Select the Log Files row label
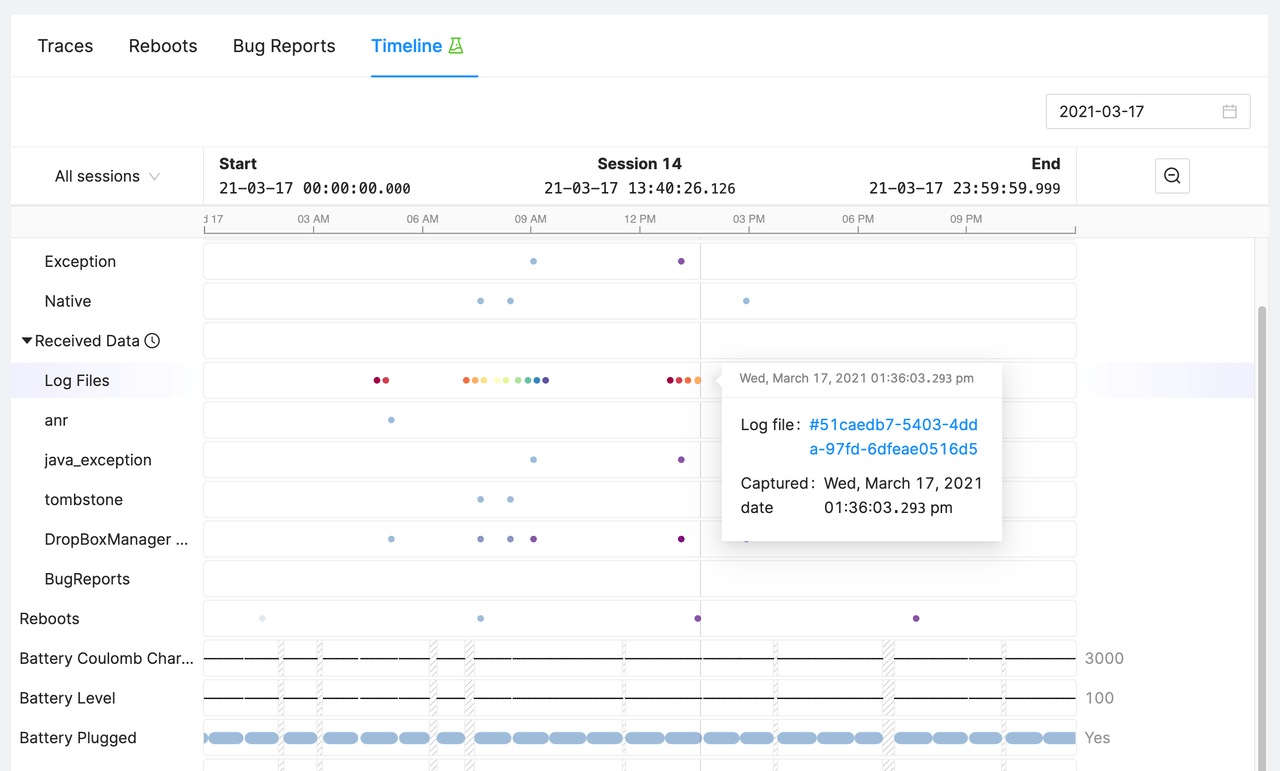Viewport: 1280px width, 771px height. (x=77, y=380)
